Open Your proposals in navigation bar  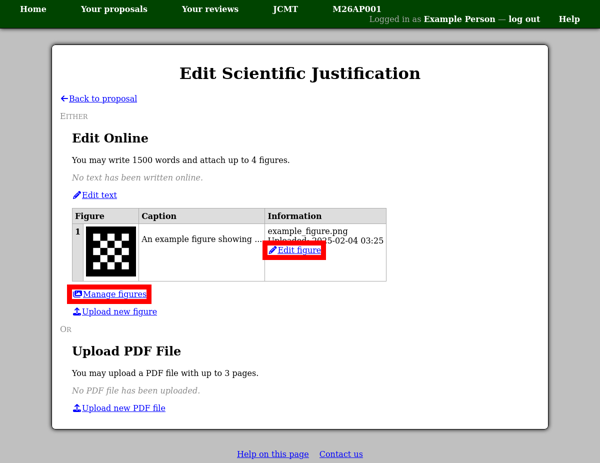(114, 9)
